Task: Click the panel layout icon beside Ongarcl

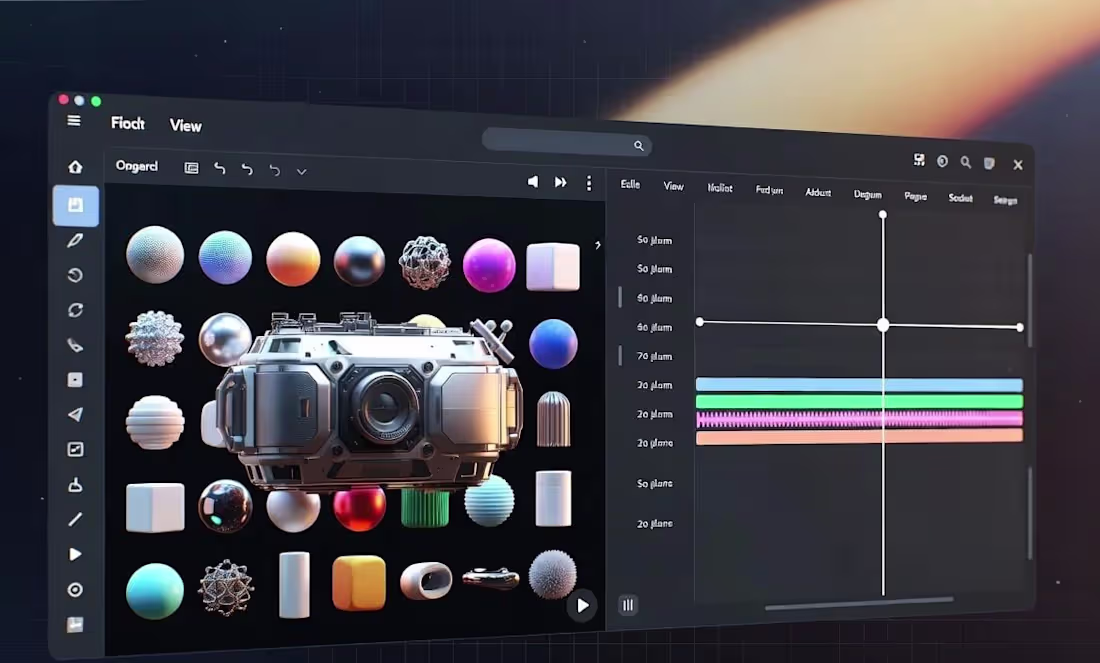Action: point(191,168)
